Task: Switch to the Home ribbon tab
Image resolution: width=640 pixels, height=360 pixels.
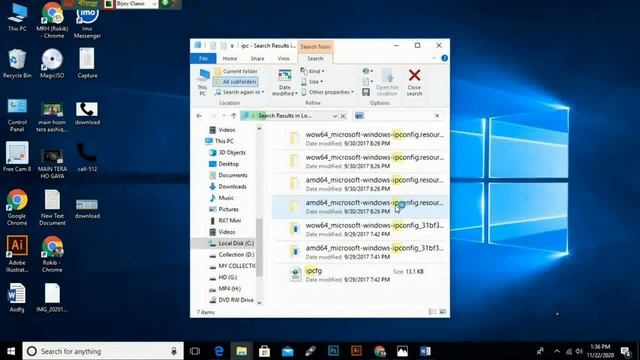Action: (x=230, y=59)
